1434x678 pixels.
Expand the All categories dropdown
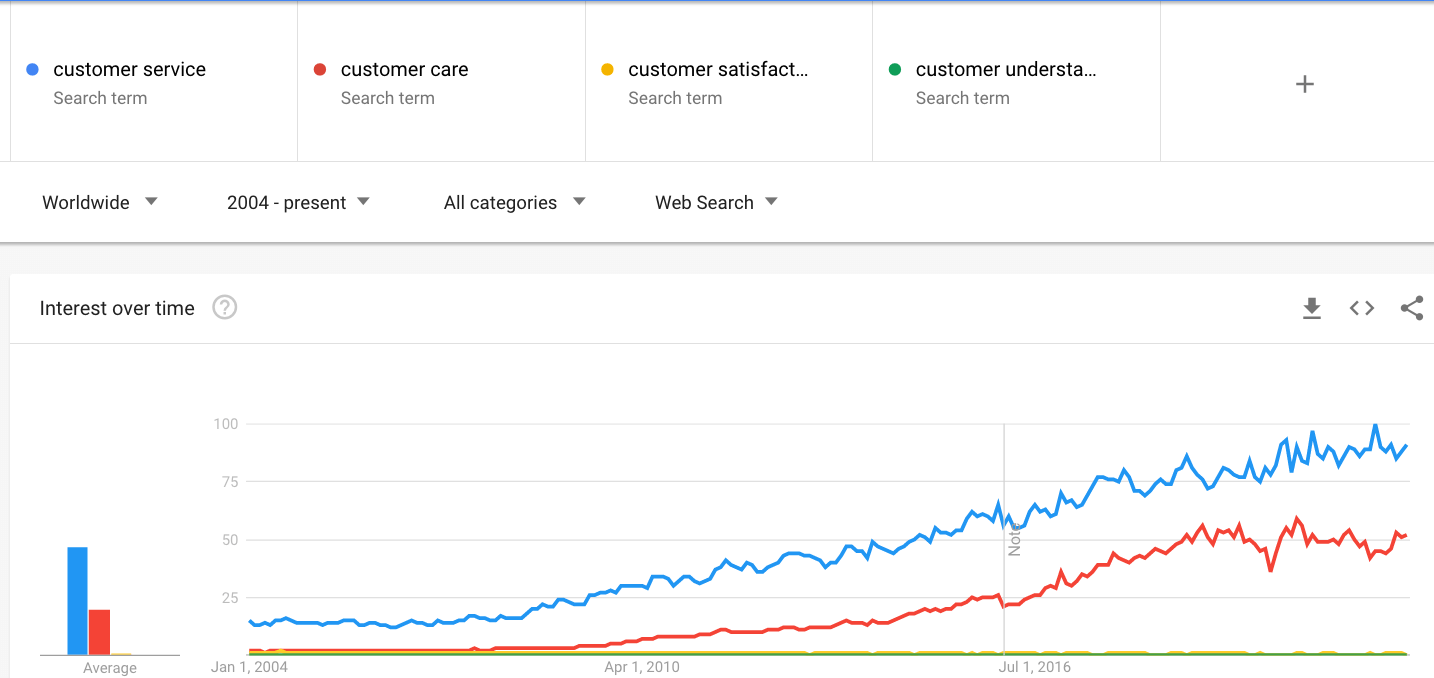[x=514, y=202]
